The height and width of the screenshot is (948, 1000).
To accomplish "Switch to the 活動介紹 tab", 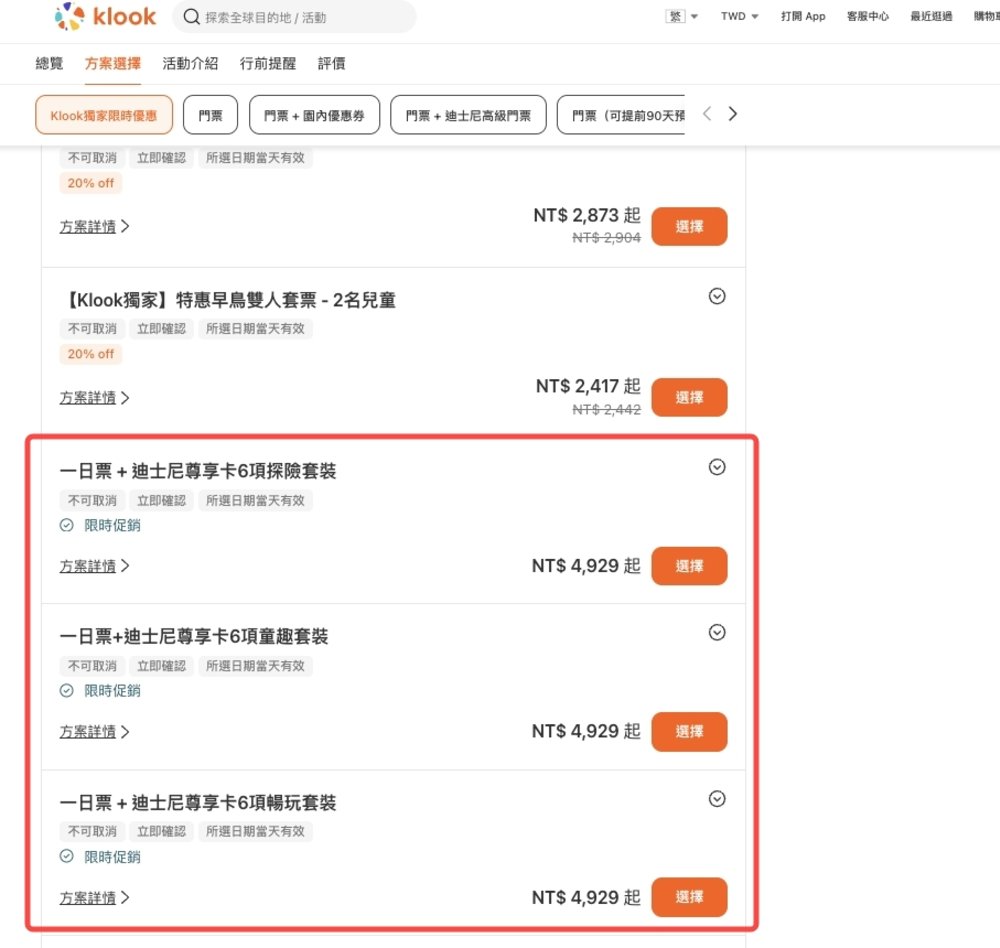I will (189, 63).
